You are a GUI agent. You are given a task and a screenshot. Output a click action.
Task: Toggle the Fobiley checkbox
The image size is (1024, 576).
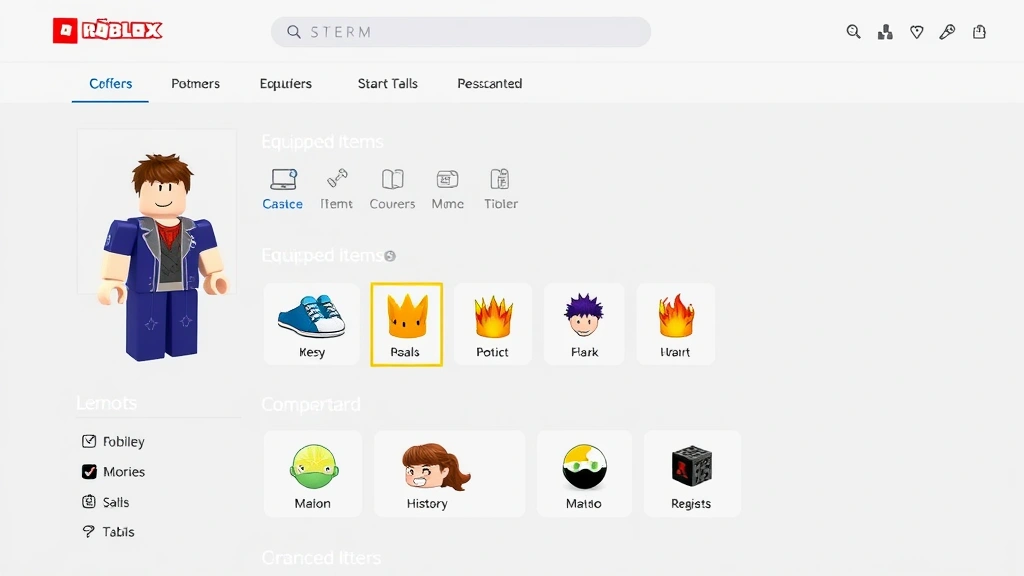pos(89,441)
